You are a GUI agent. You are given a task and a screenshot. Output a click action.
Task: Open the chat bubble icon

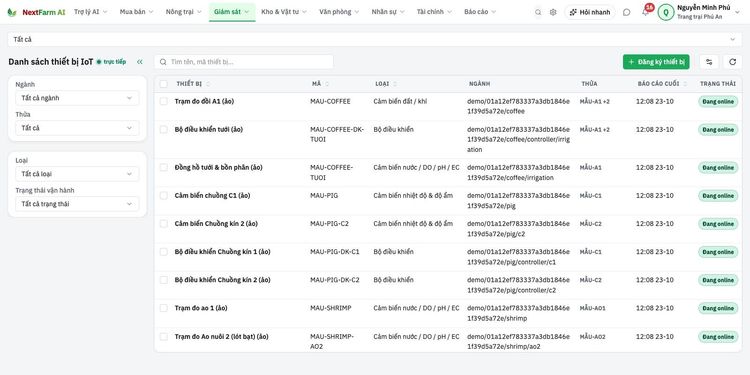click(x=627, y=12)
